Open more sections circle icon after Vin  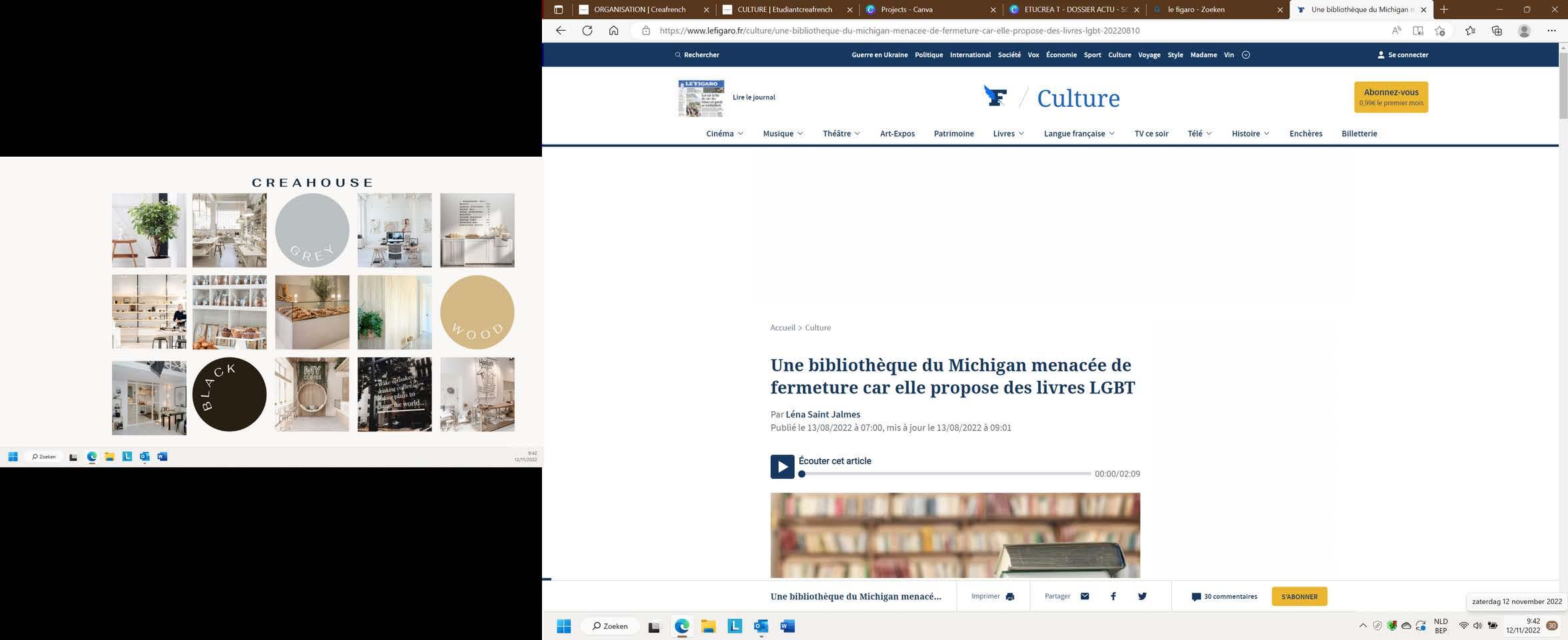pos(1245,55)
